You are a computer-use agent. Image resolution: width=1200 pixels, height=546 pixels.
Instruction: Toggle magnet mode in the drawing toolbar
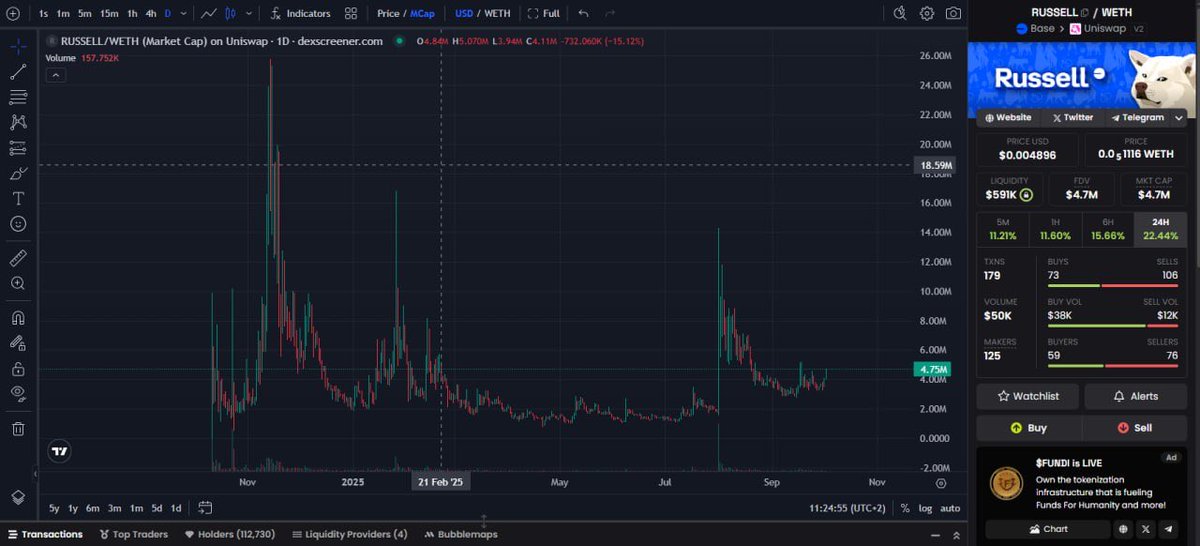(x=18, y=318)
